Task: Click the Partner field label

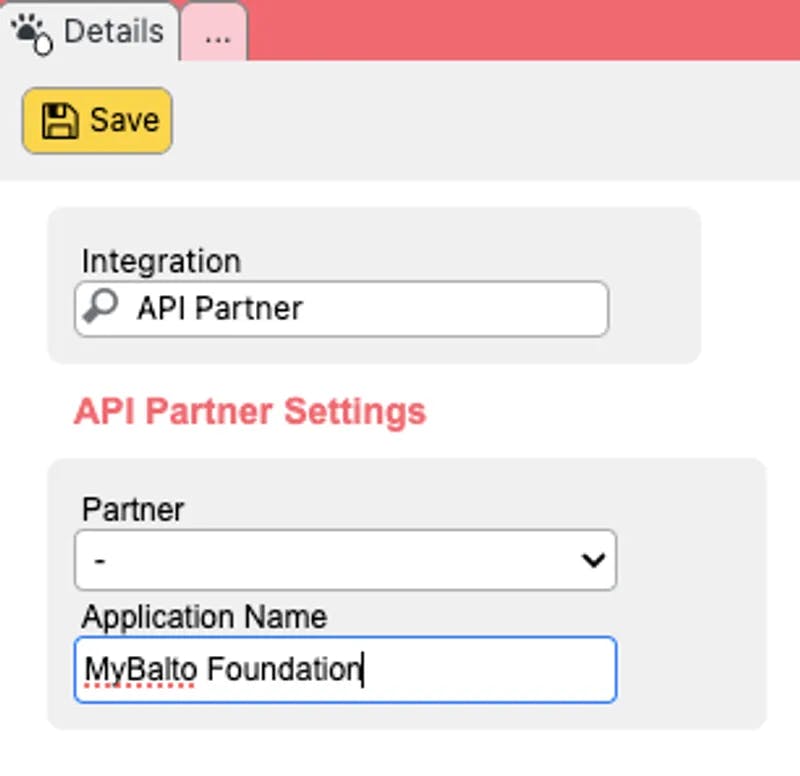Action: click(x=133, y=509)
